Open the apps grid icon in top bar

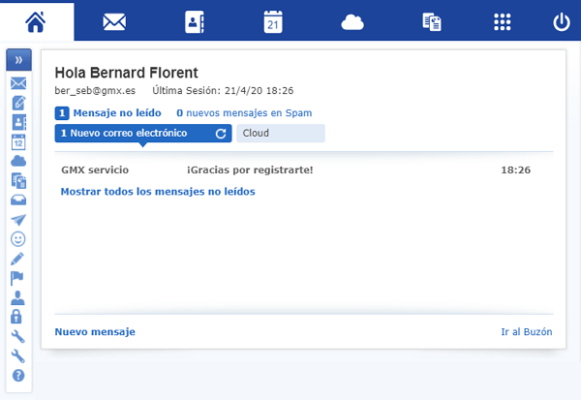pos(502,22)
